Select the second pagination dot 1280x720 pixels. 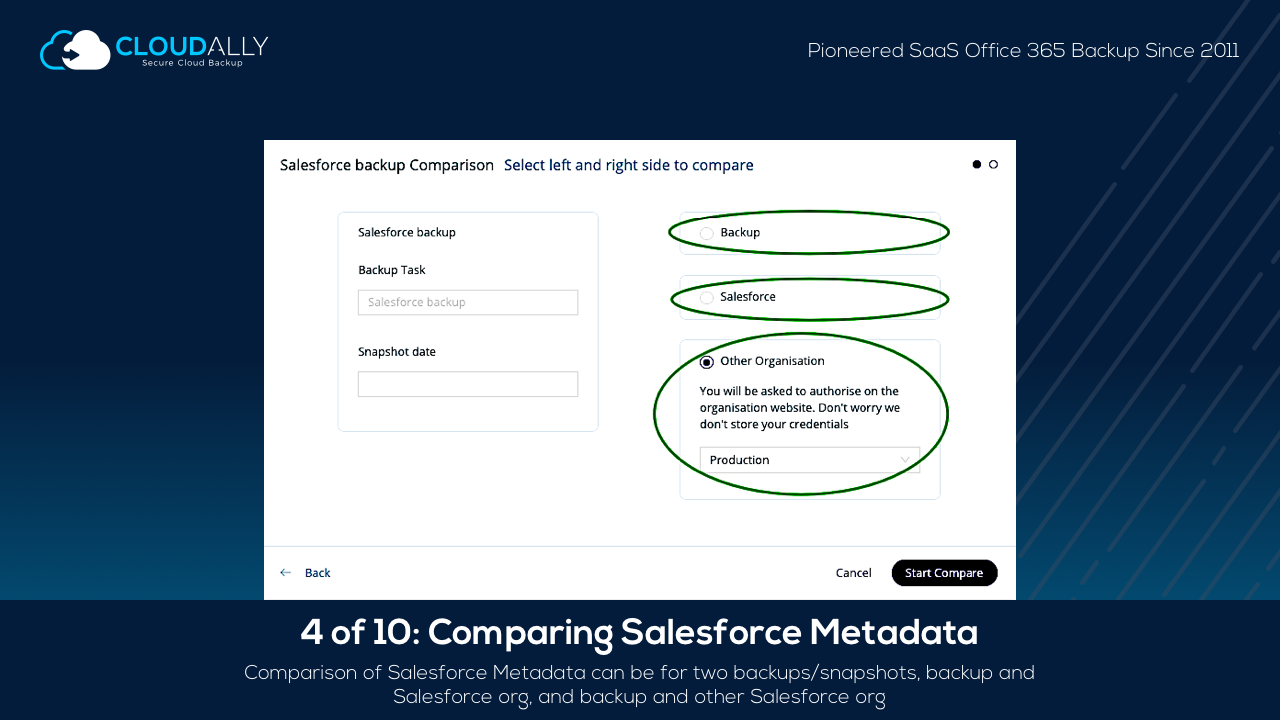tap(993, 163)
